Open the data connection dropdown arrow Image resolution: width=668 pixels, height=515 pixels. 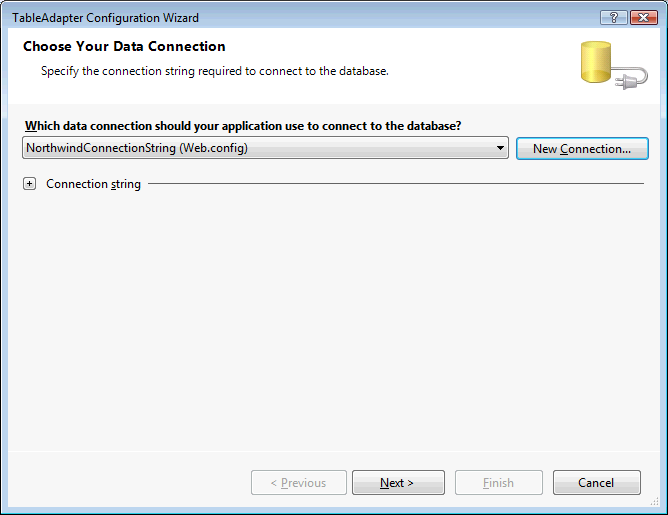(501, 149)
